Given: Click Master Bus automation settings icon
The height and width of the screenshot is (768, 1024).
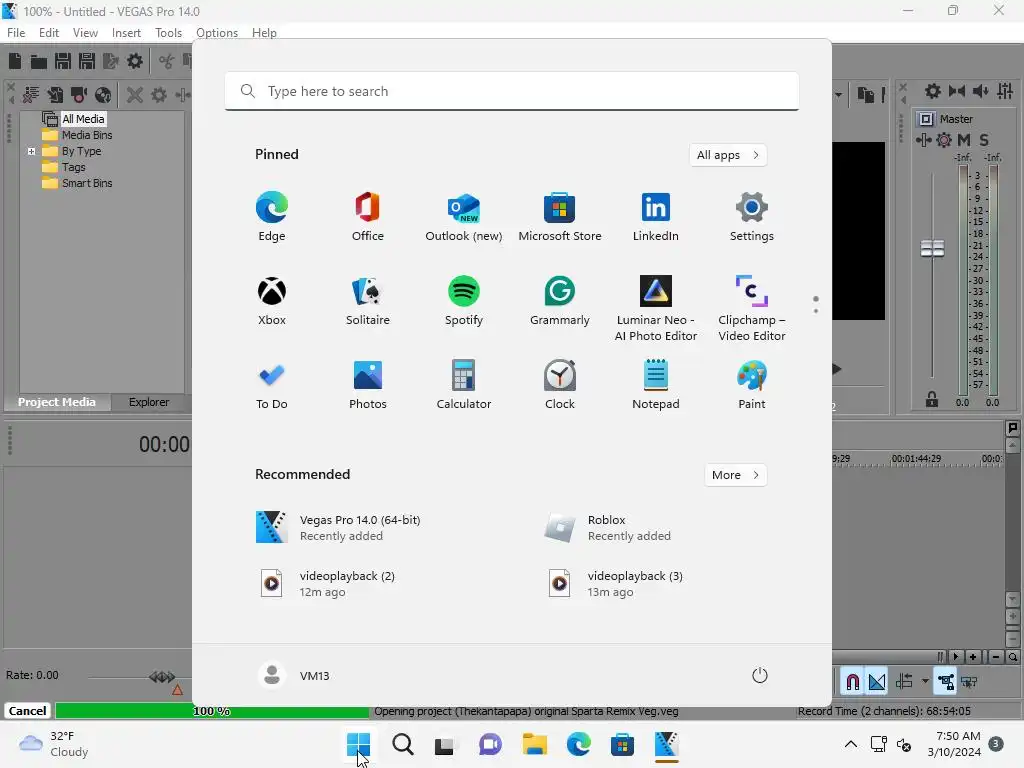Looking at the screenshot, I should point(944,140).
